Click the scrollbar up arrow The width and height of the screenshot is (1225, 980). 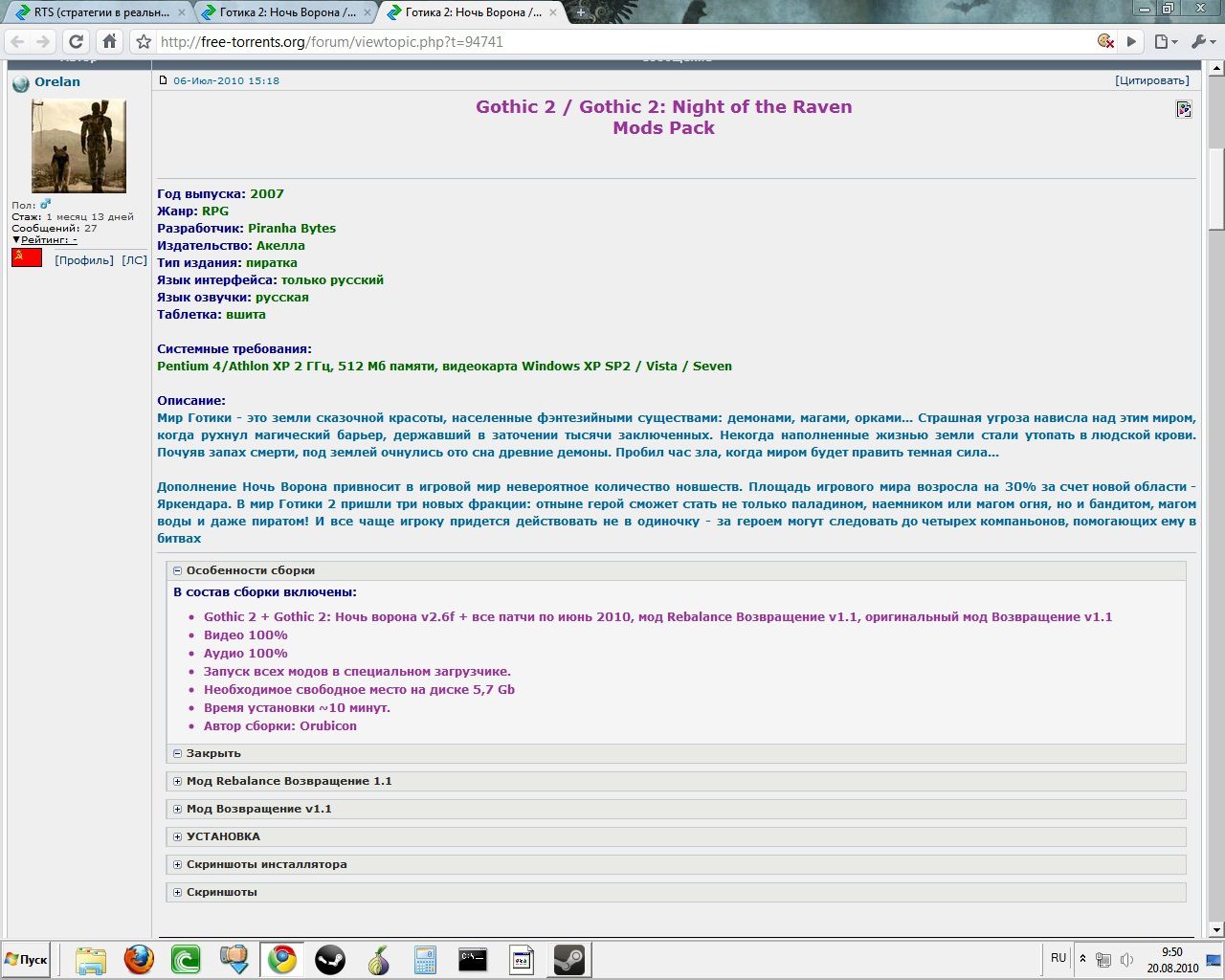coord(1216,68)
